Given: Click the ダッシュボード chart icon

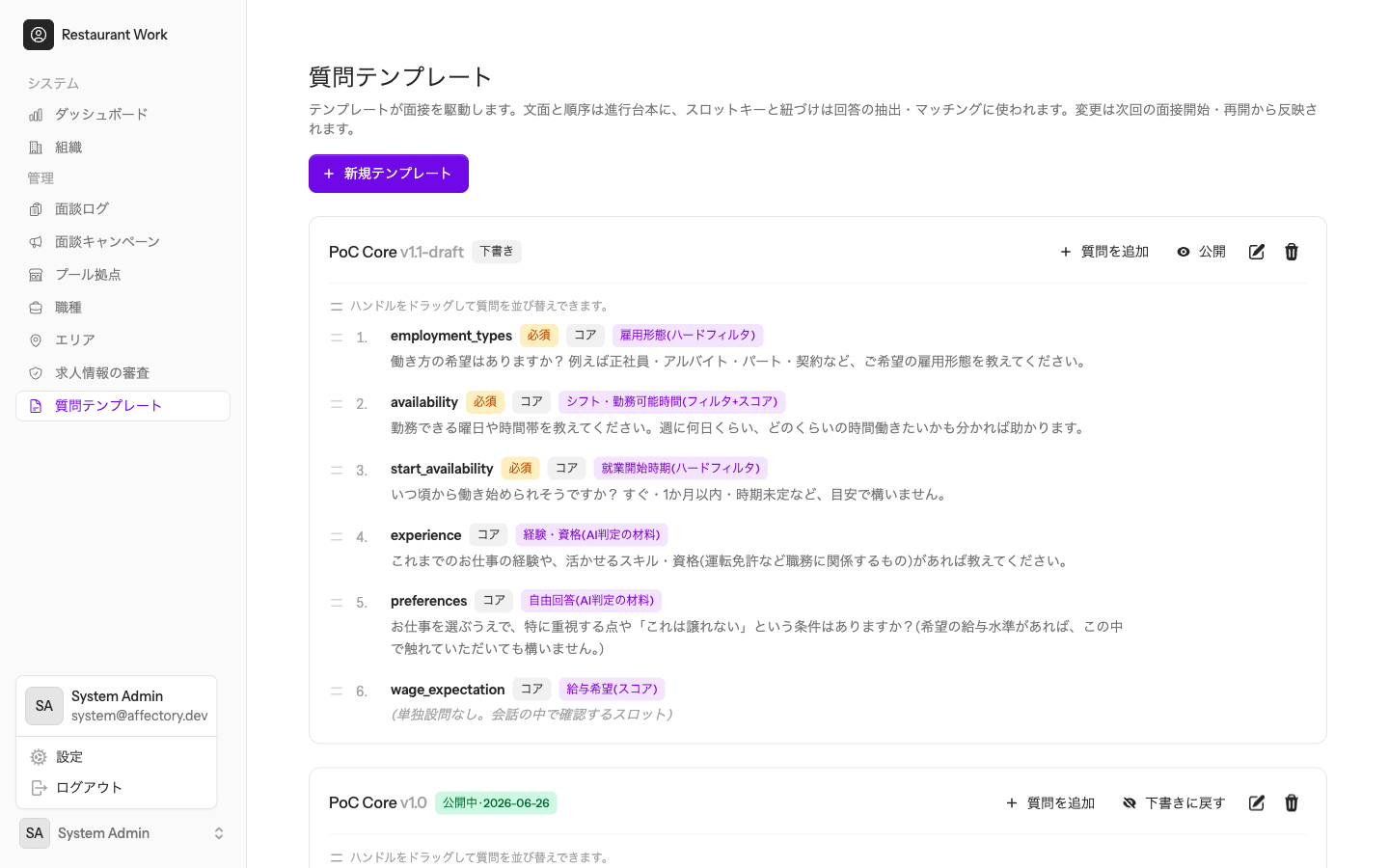Looking at the screenshot, I should pyautogui.click(x=36, y=115).
